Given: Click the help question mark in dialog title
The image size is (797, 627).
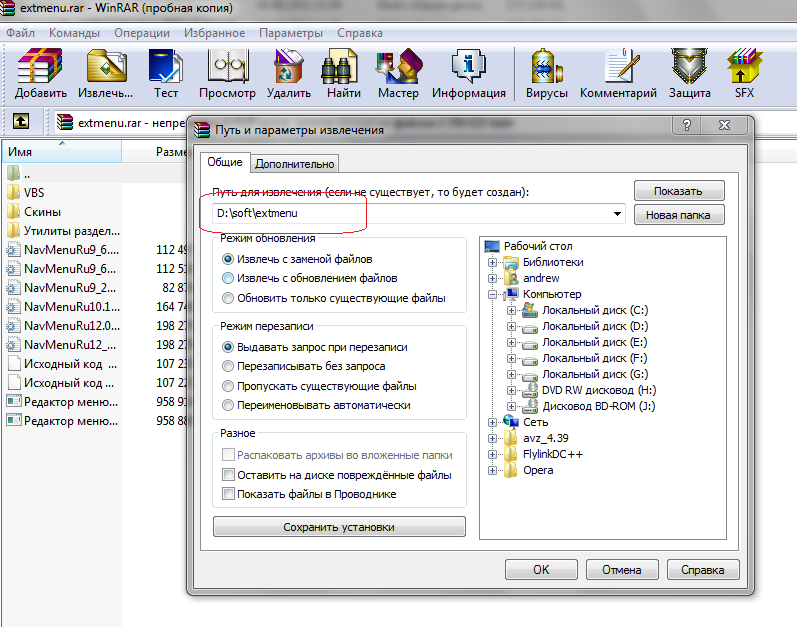Looking at the screenshot, I should point(687,125).
